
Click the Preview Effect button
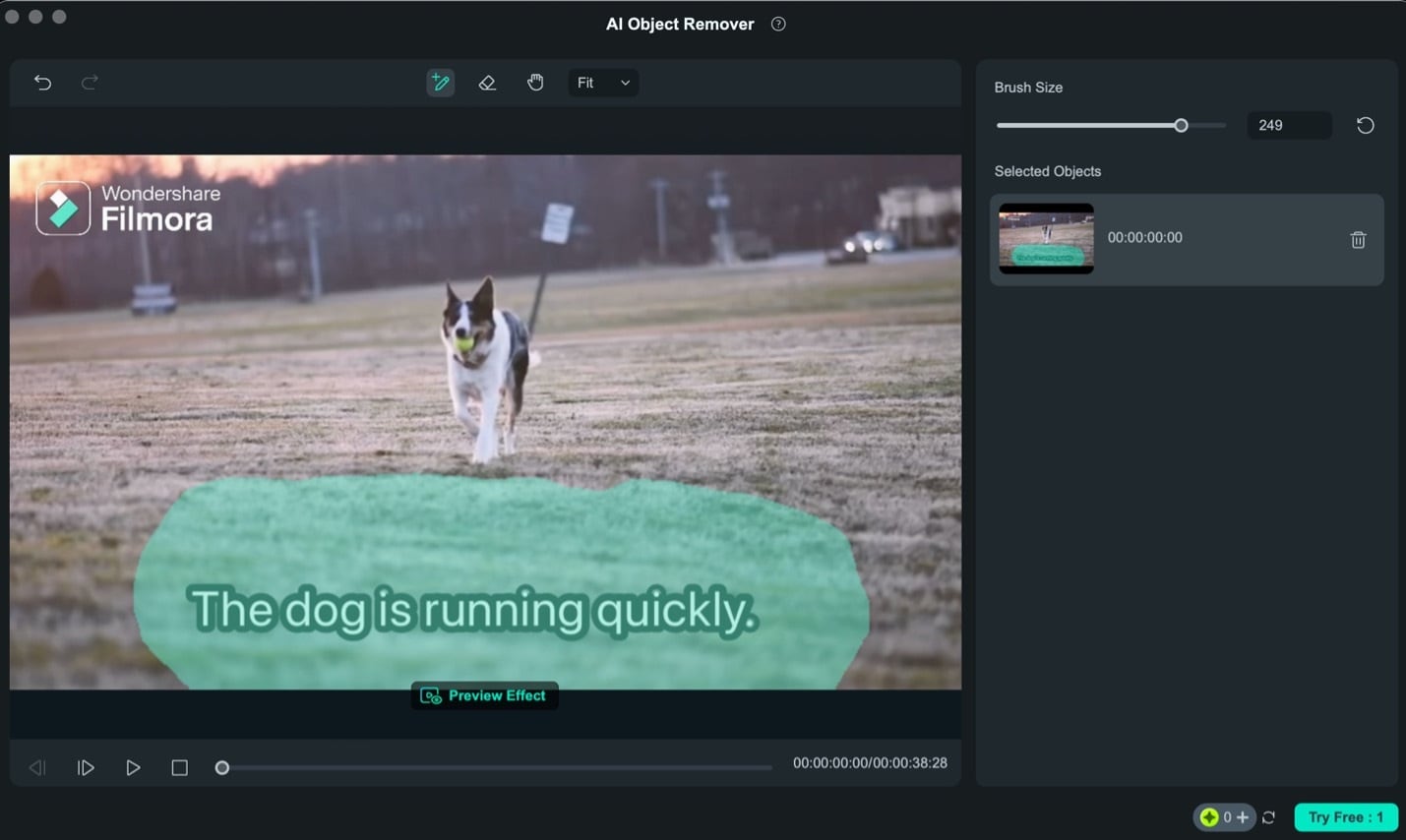[484, 695]
